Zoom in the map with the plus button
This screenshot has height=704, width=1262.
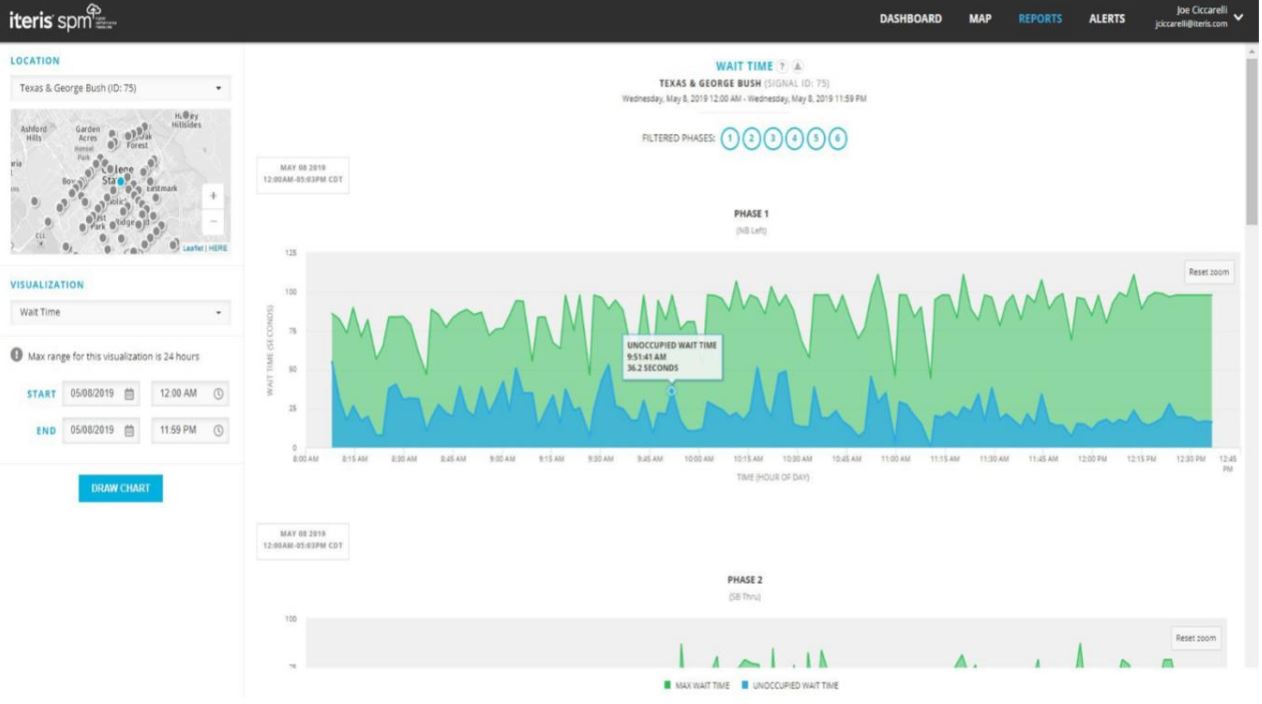coord(214,195)
